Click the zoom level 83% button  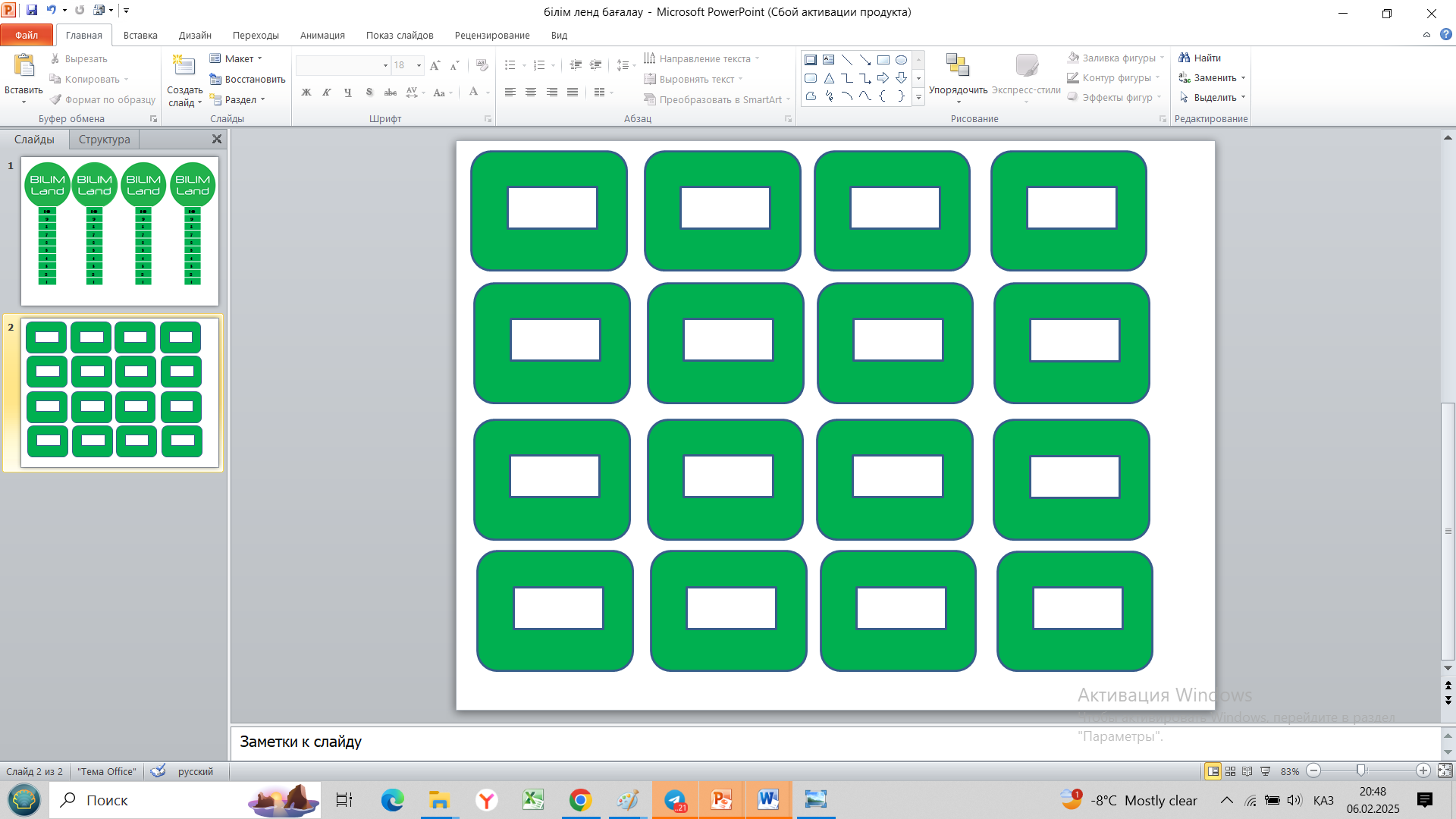1289,771
